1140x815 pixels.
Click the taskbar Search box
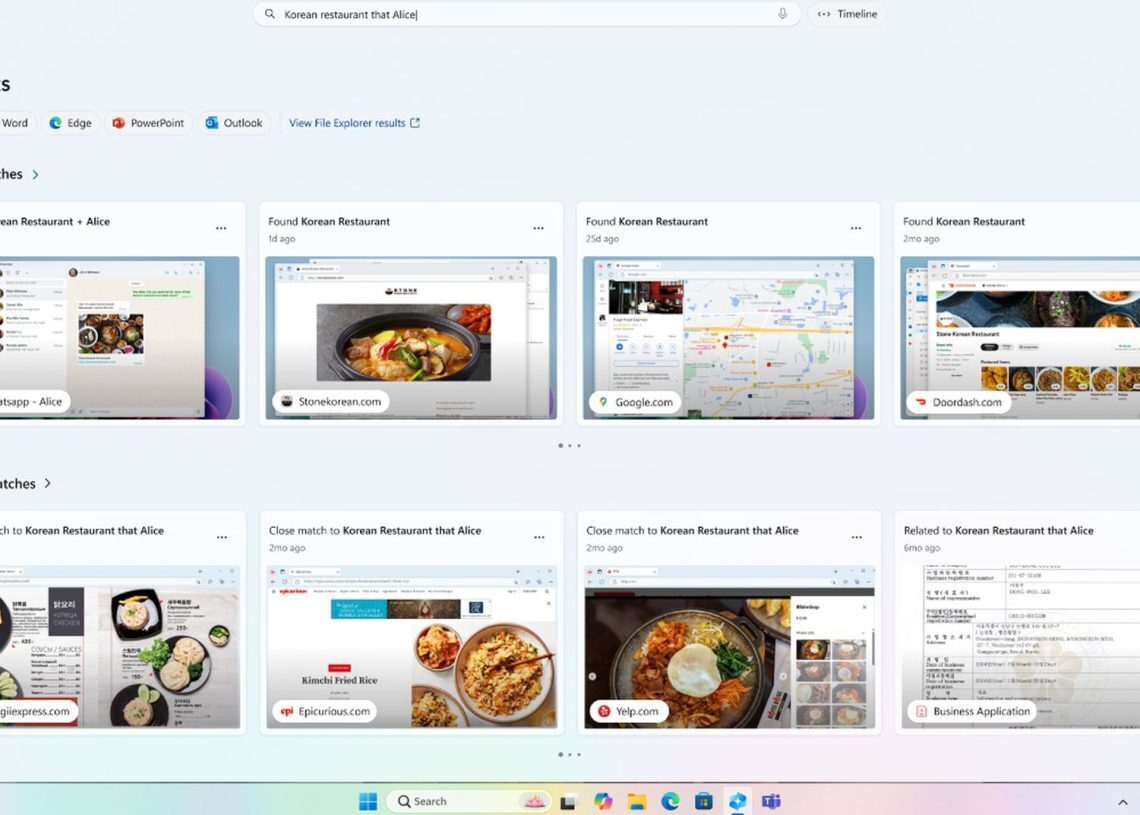coord(470,801)
